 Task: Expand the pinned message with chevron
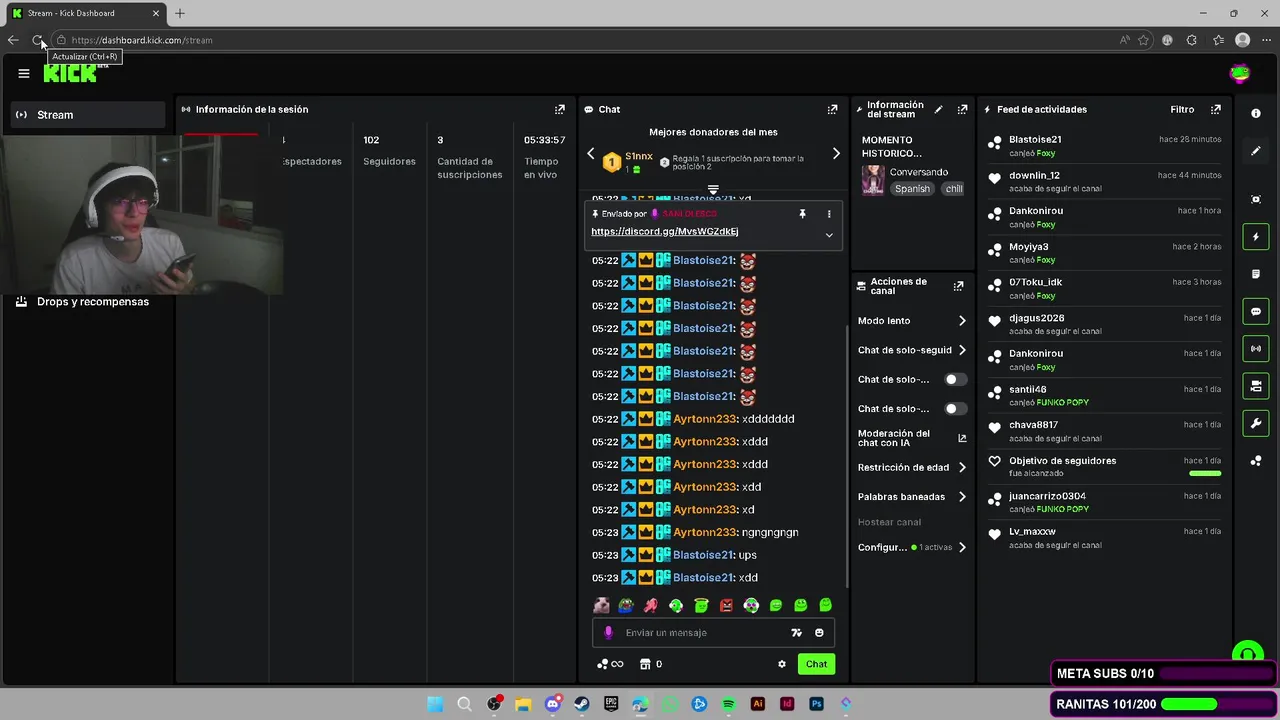829,235
